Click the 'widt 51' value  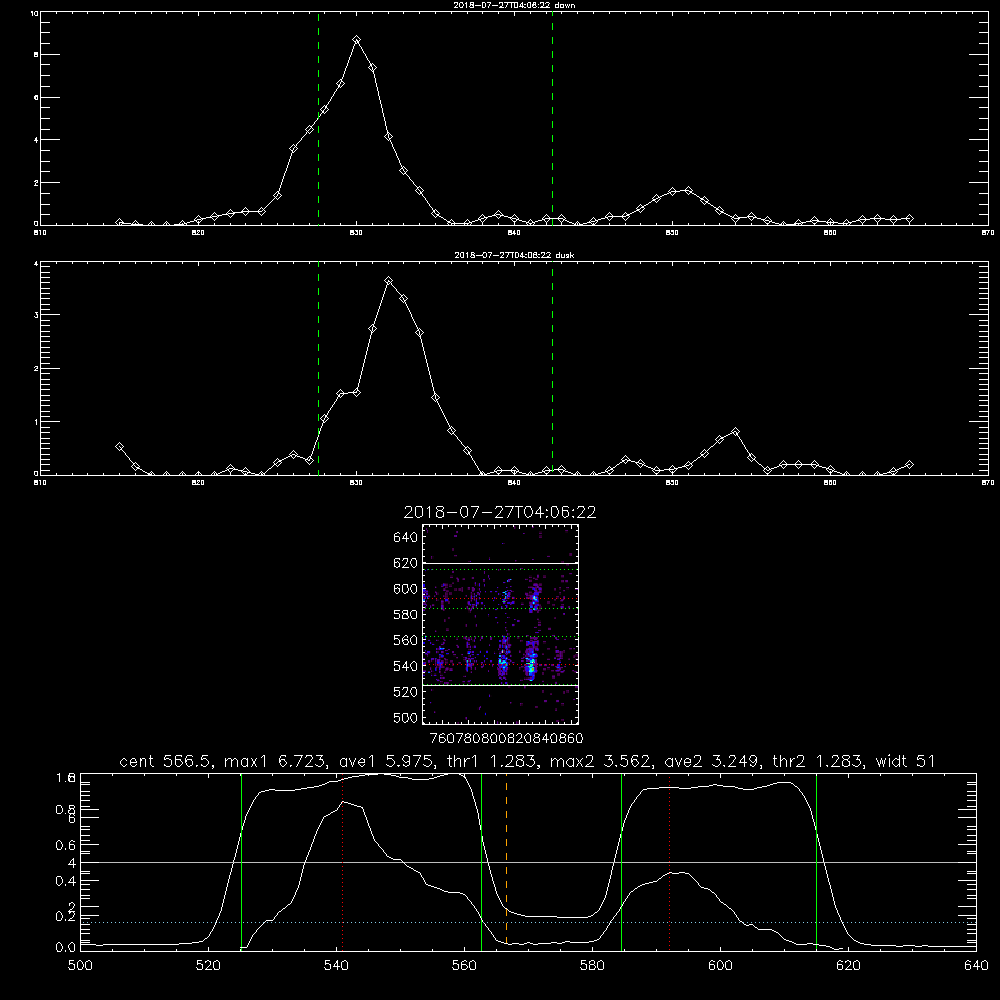(906, 761)
